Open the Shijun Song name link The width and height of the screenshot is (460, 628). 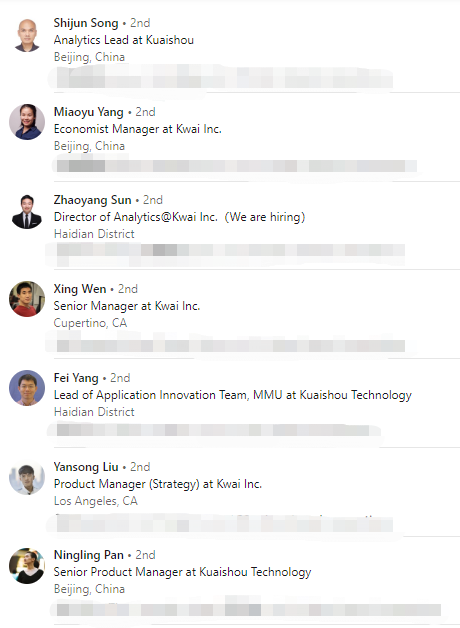(86, 23)
